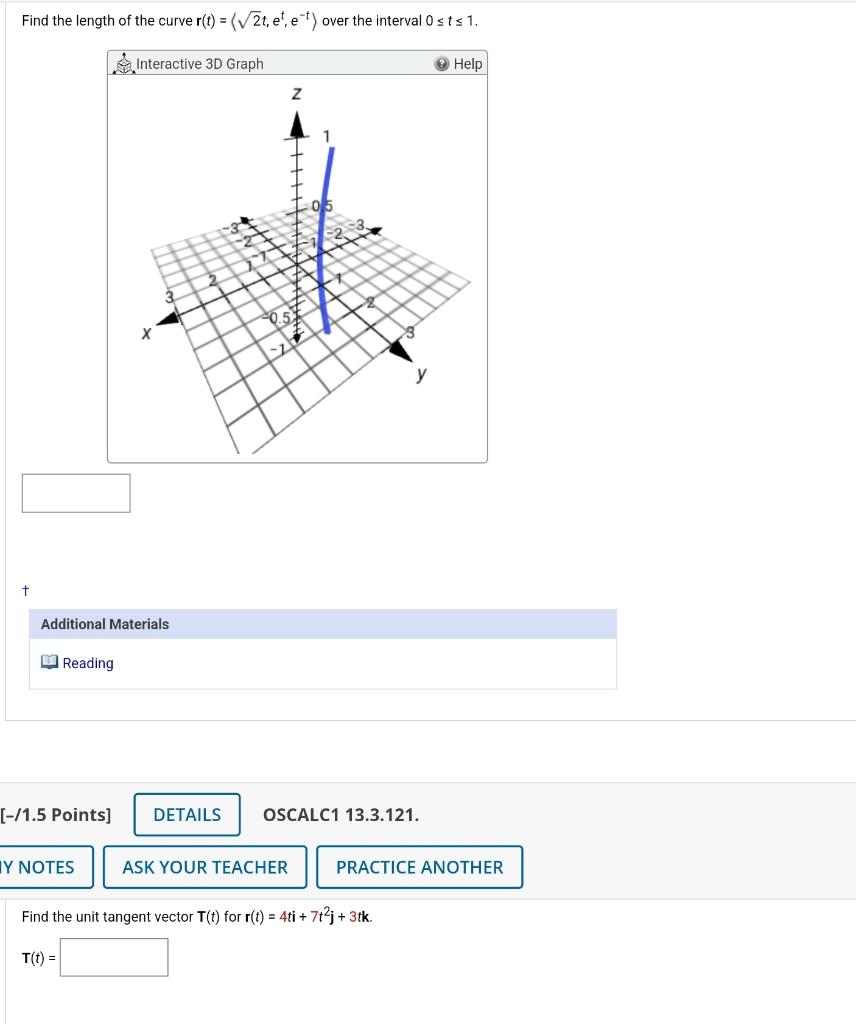Viewport: 856px width, 1024px height.
Task: Expand the DETAILS section for OSCALC1 13.3.121
Action: (187, 814)
